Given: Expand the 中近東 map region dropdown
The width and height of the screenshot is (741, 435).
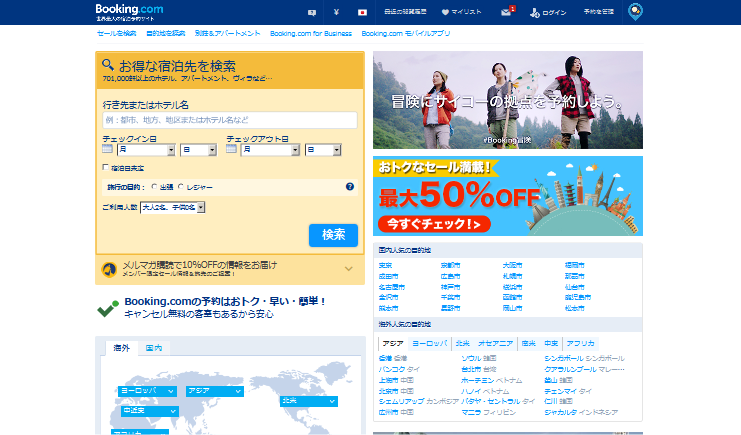Looking at the screenshot, I should coord(149,411).
